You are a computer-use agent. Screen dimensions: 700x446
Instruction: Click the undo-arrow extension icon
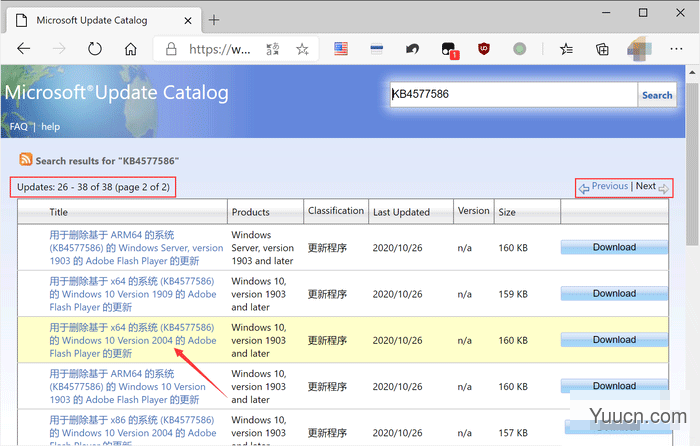pyautogui.click(x=412, y=49)
